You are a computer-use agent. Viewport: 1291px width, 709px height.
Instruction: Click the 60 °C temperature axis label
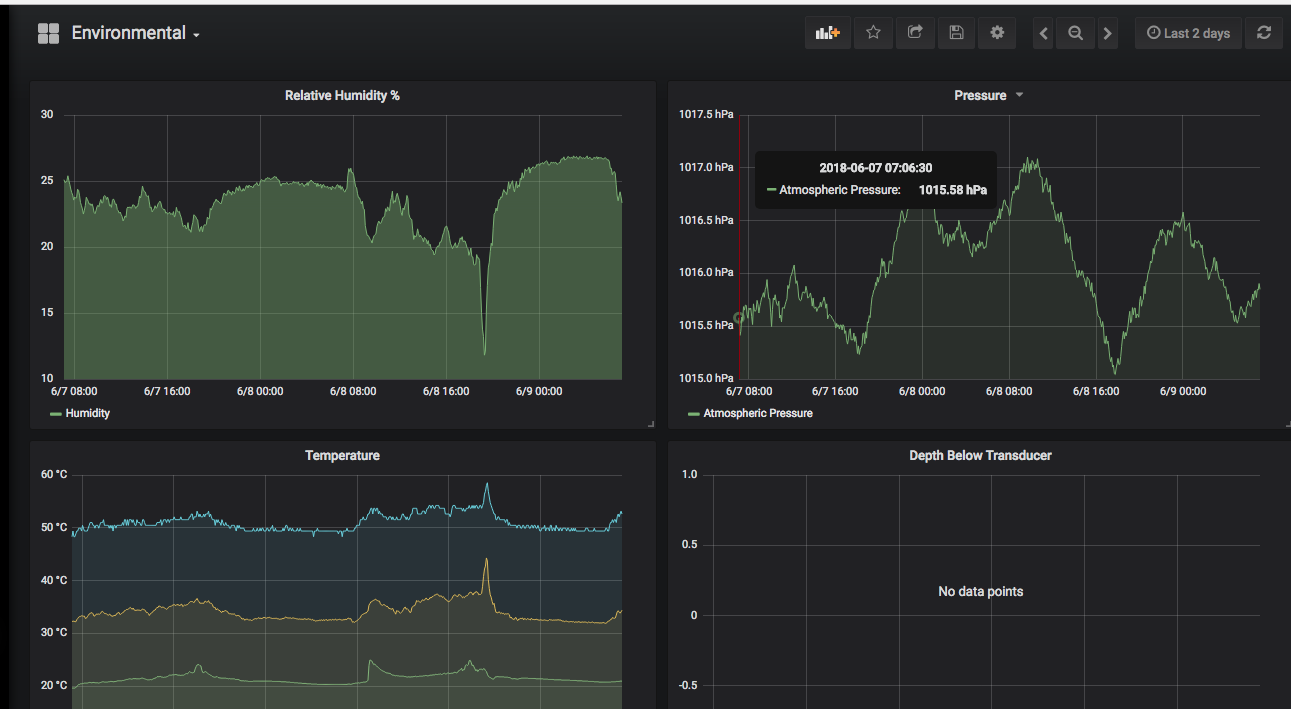click(54, 474)
